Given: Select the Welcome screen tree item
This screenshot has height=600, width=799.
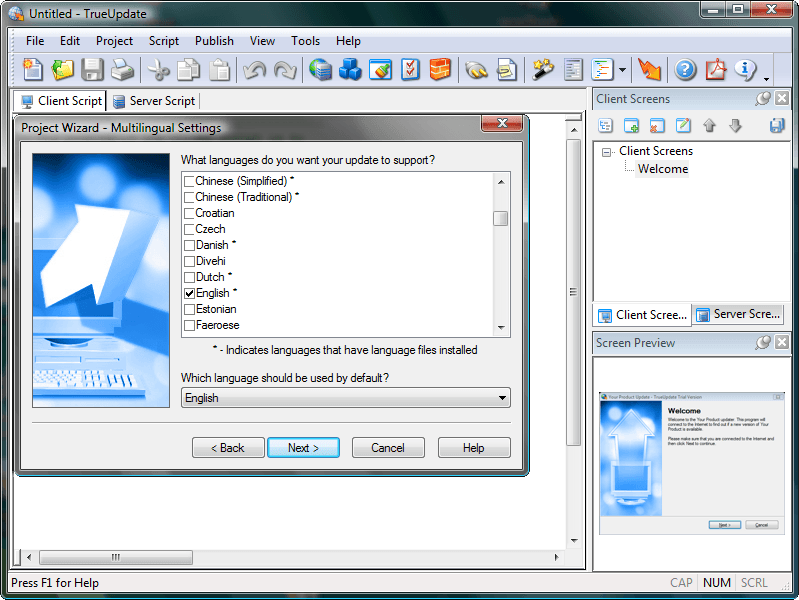Looking at the screenshot, I should 663,169.
